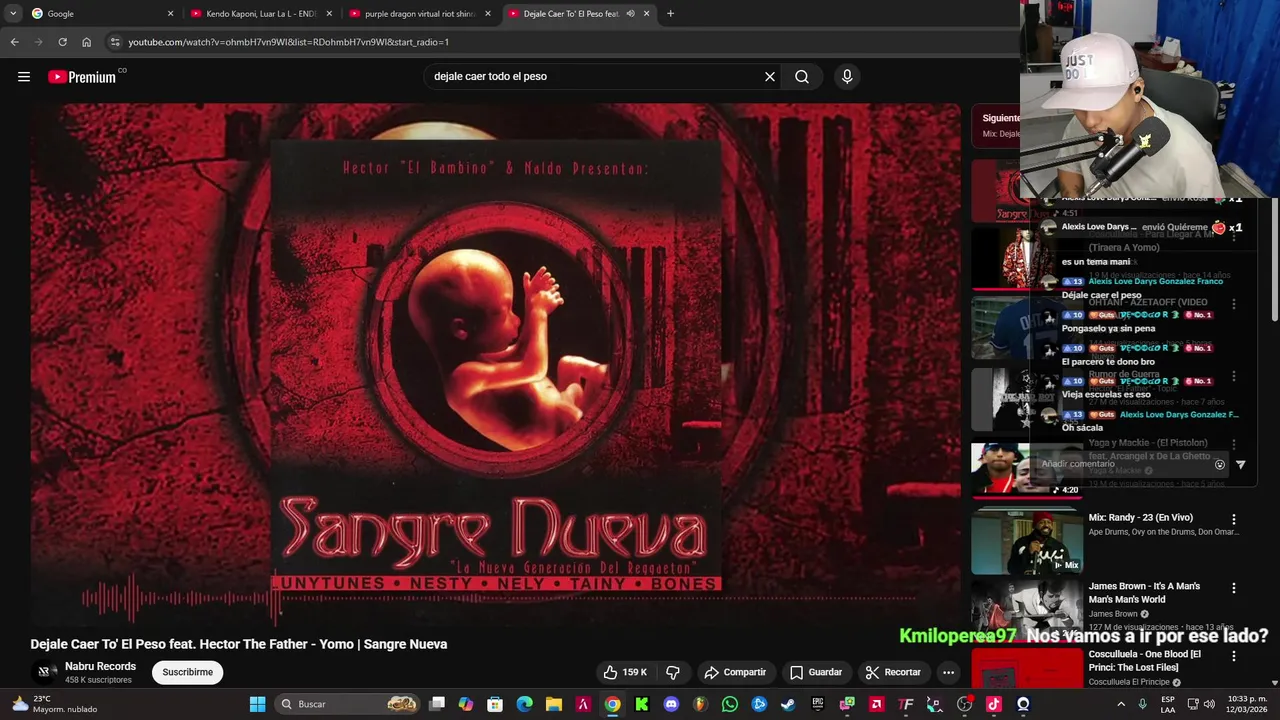The height and width of the screenshot is (720, 1280).
Task: Switch to purple dragon virtual riot tab
Action: 420,14
